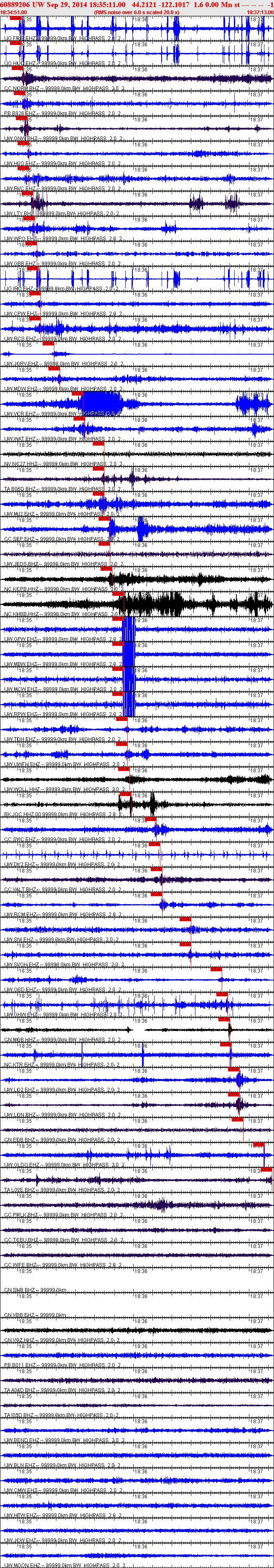Click the NC KHBB HHZ trace label

pyautogui.click(x=64, y=614)
